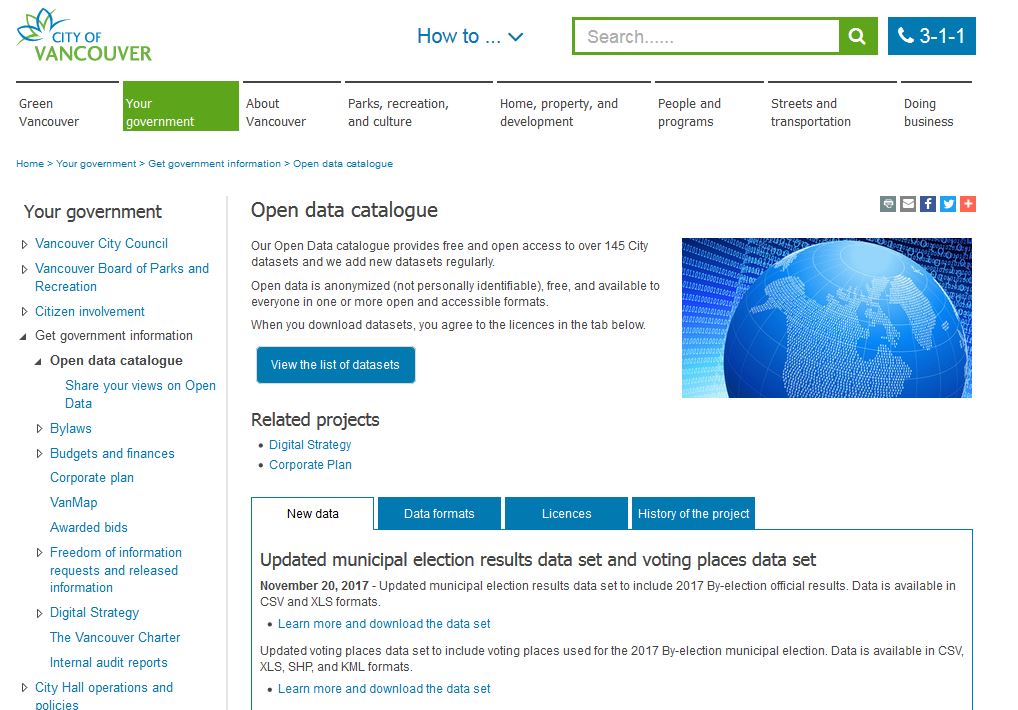Click Open data catalogue breadcrumb

click(x=343, y=164)
